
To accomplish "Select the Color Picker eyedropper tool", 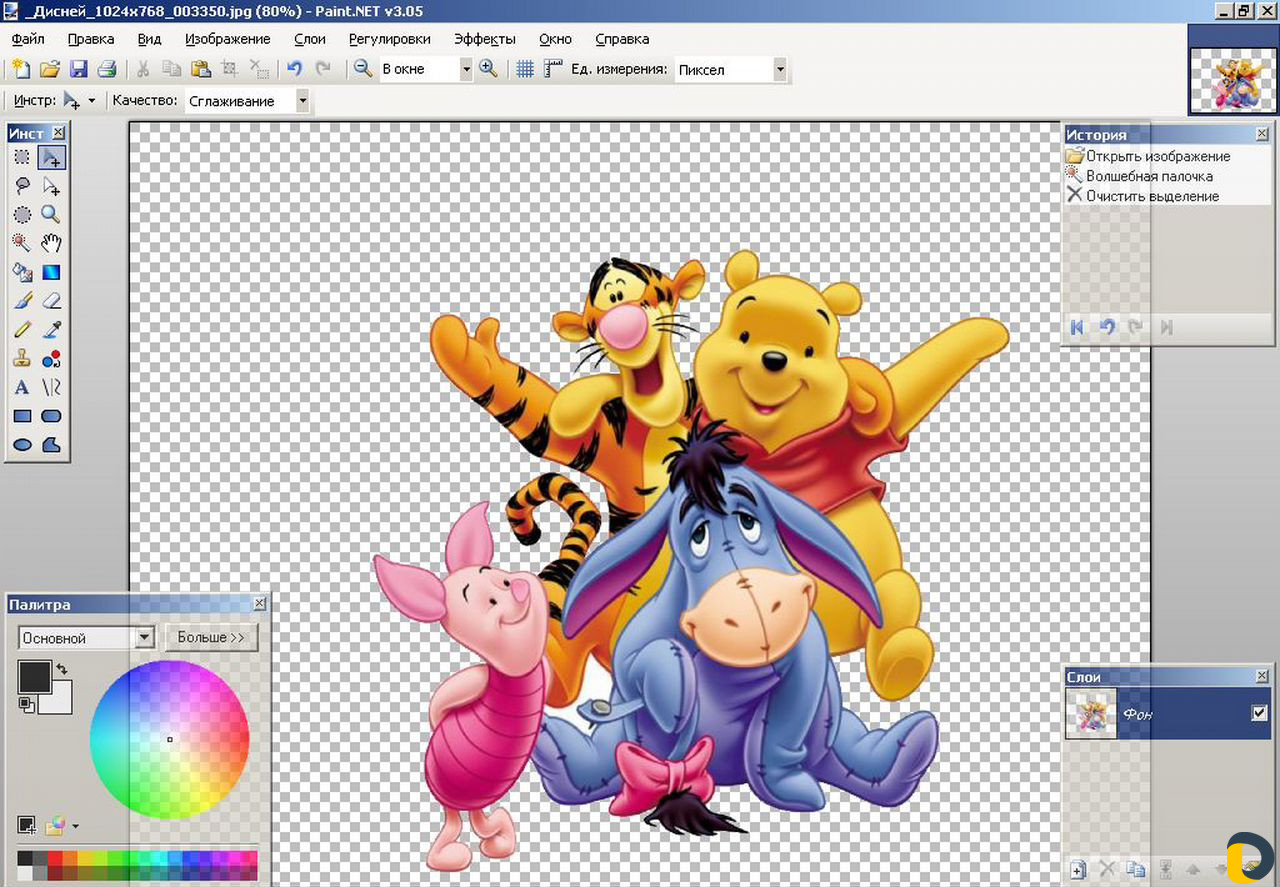I will coord(51,329).
